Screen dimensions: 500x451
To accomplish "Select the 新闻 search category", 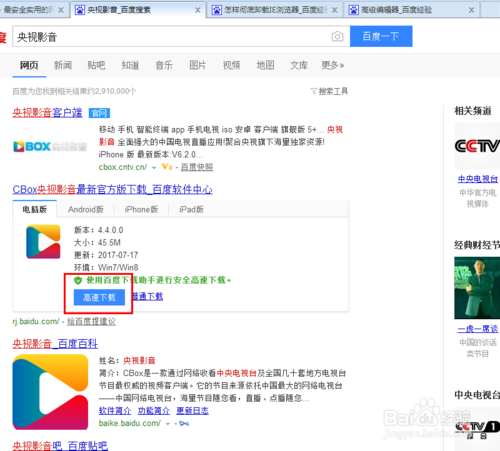I will (63, 65).
